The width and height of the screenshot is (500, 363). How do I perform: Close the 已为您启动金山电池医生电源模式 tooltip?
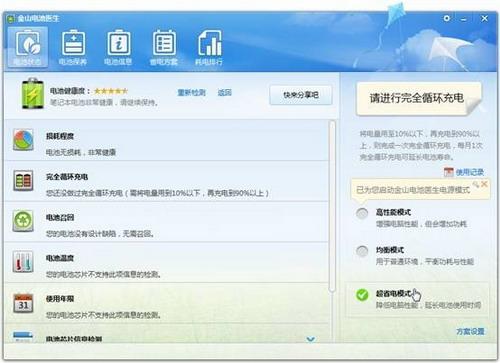click(x=484, y=184)
